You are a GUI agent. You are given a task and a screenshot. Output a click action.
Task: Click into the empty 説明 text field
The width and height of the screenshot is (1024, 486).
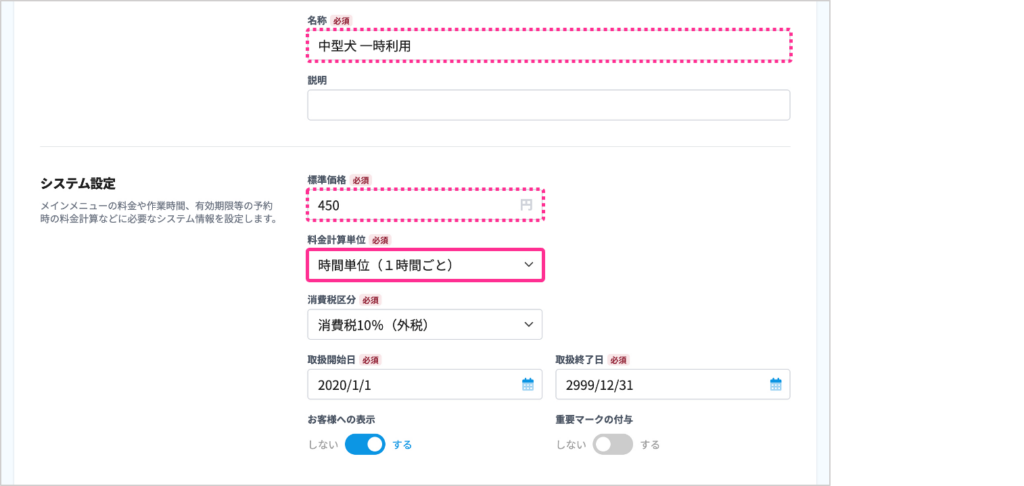[548, 105]
